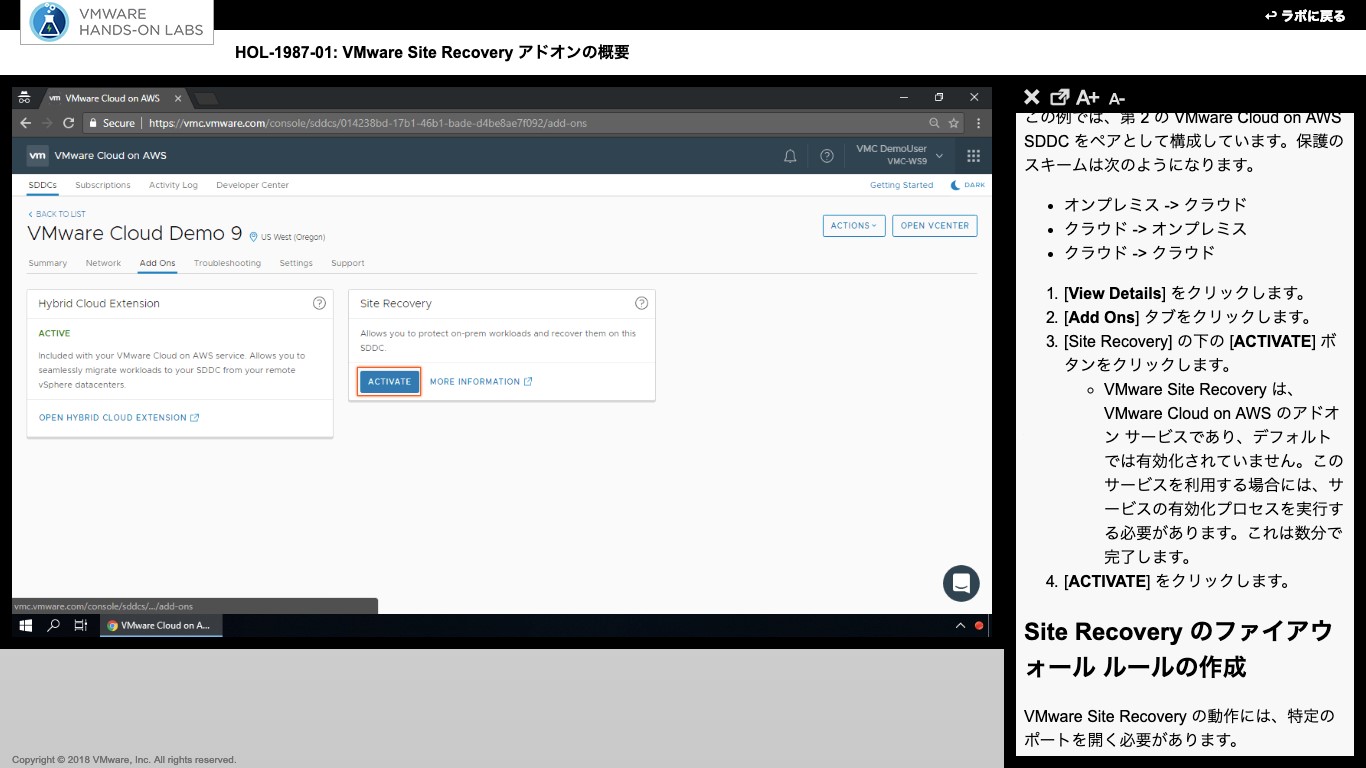Click the 'VMware Cloud Demo 9' title
Viewport: 1366px width, 768px height.
[x=135, y=233]
